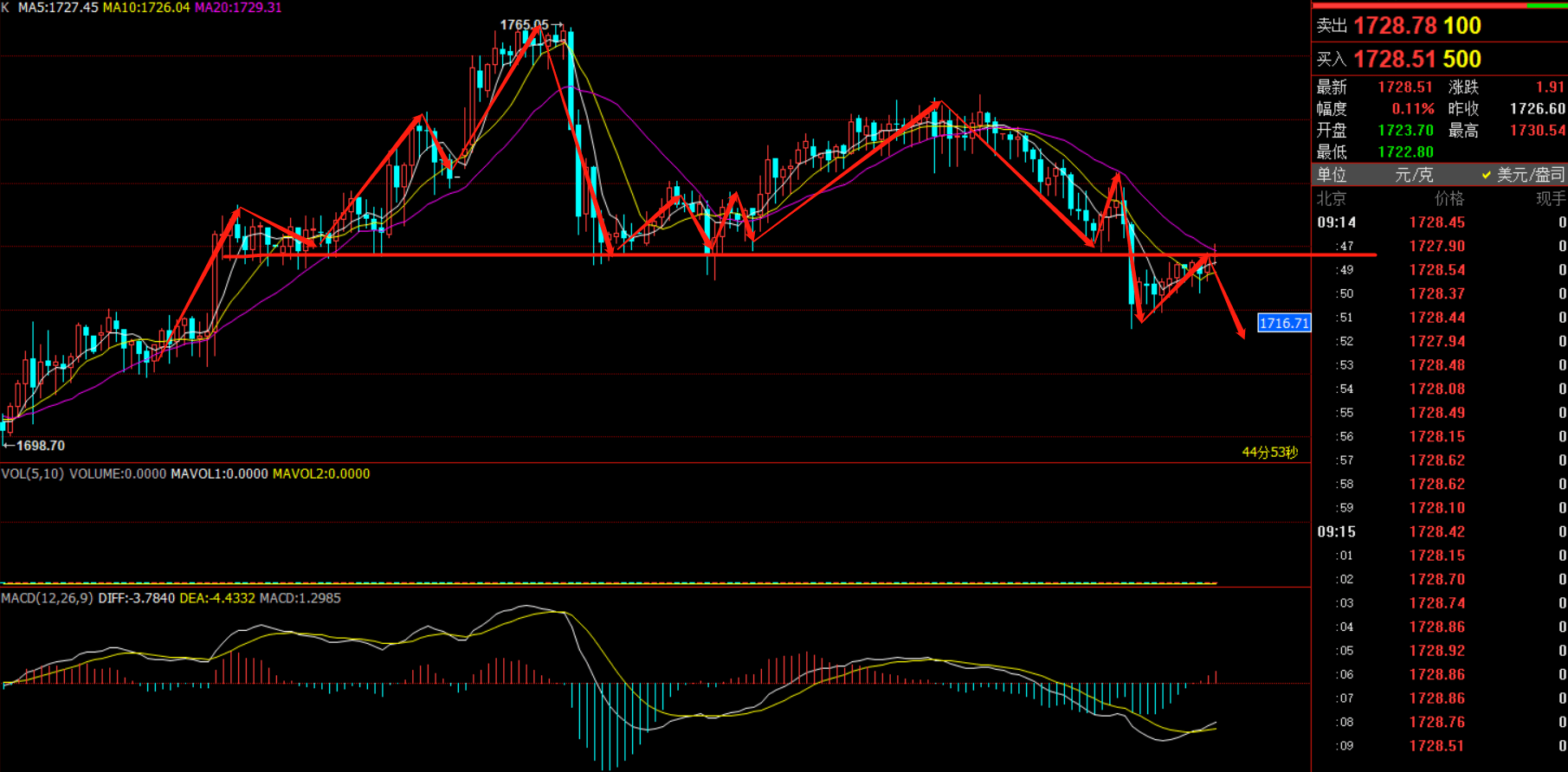Click the MA20:1729.31 indicator label
The height and width of the screenshot is (772, 1568).
(238, 7)
